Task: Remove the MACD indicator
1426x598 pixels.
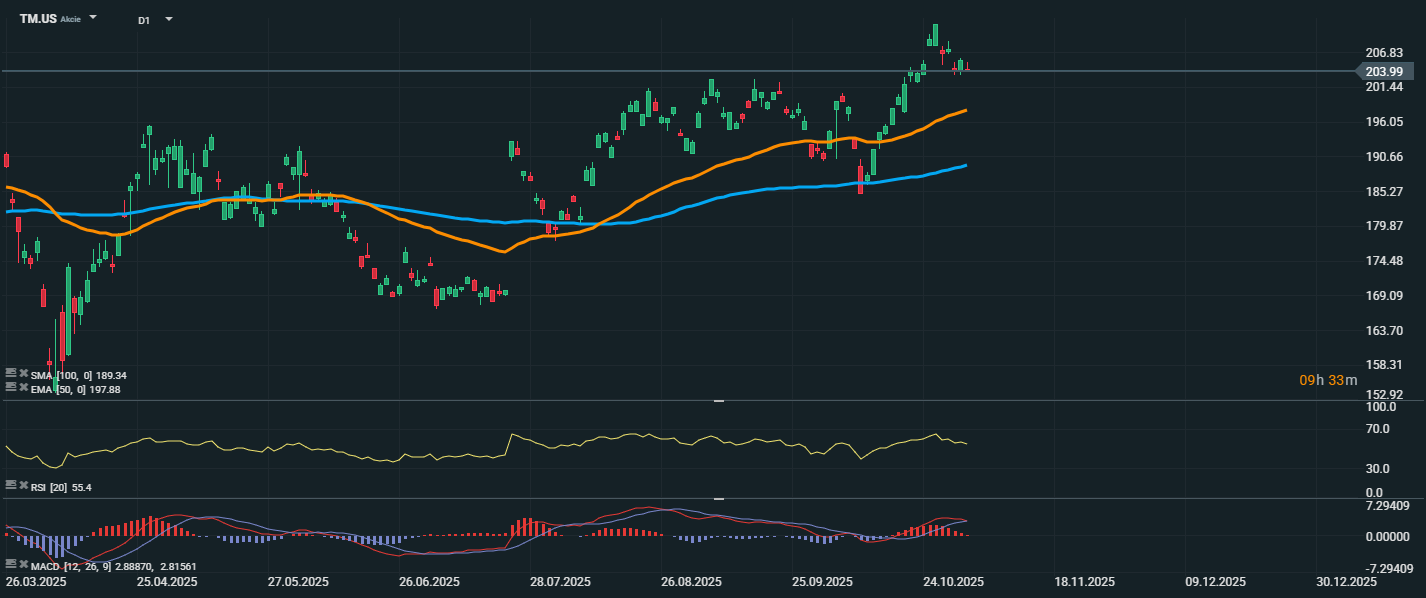Action: 23,565
